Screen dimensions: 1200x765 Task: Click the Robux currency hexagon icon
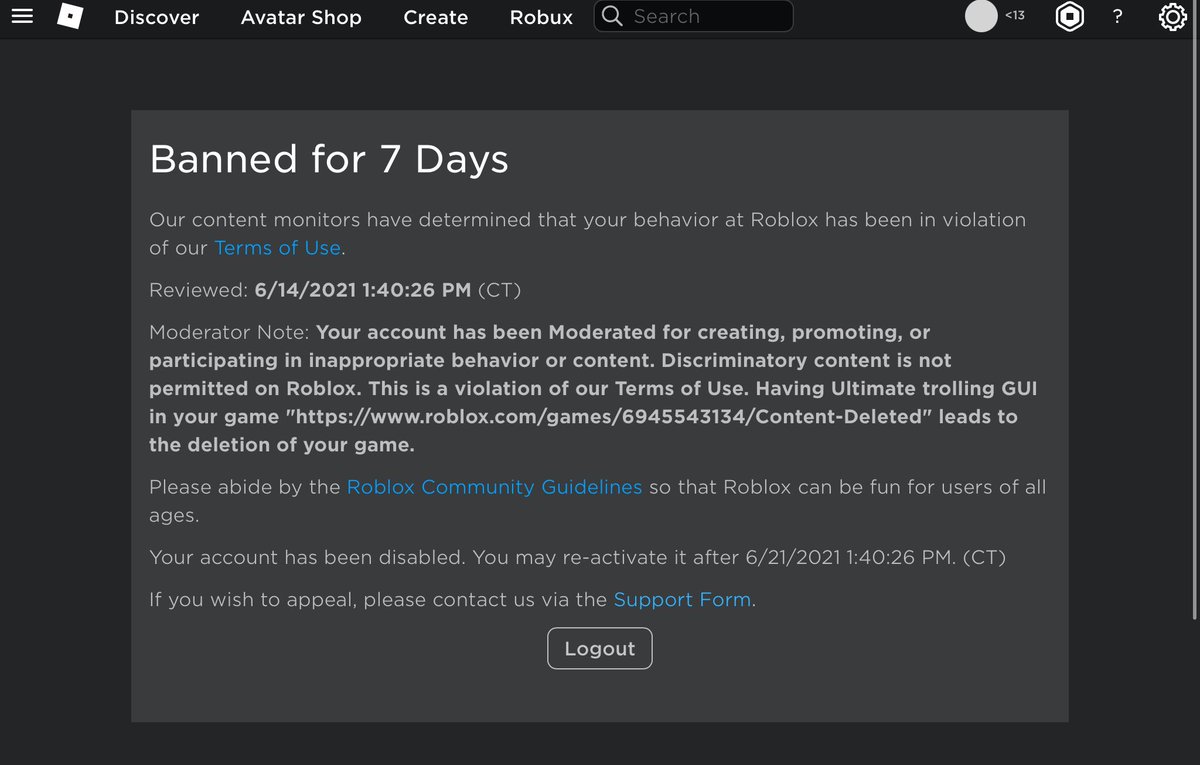pos(1069,16)
